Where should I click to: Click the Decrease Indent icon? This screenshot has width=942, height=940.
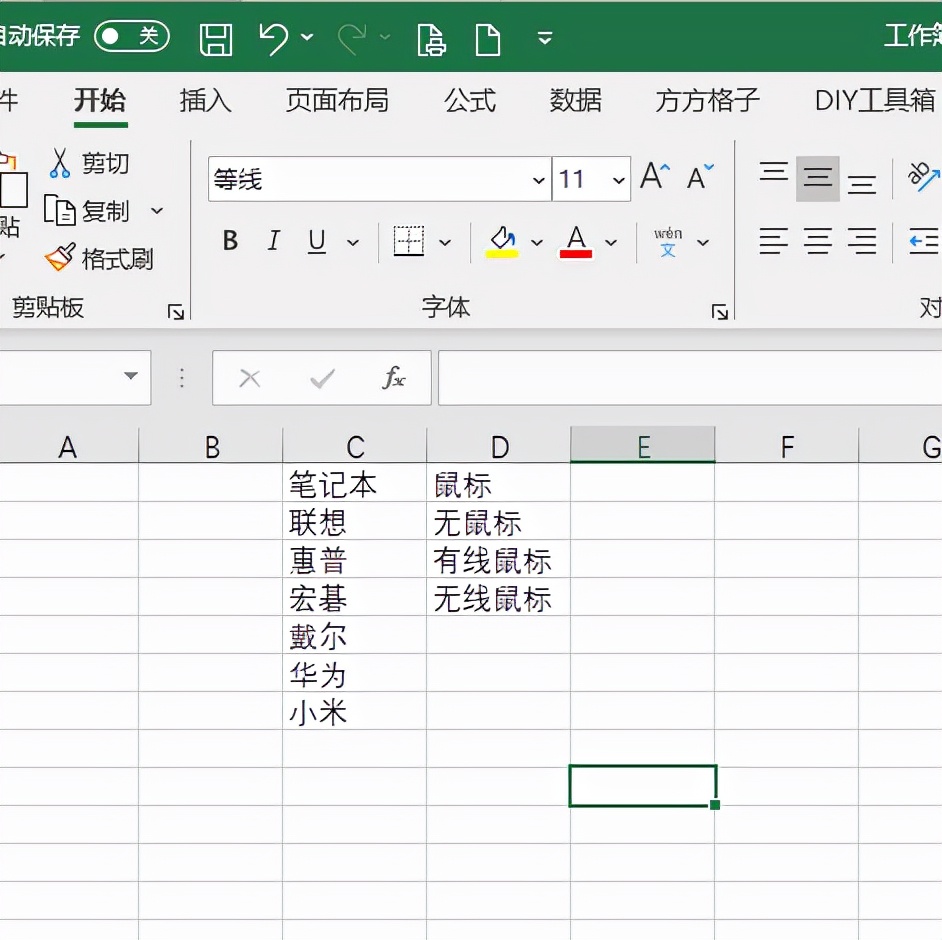(924, 241)
